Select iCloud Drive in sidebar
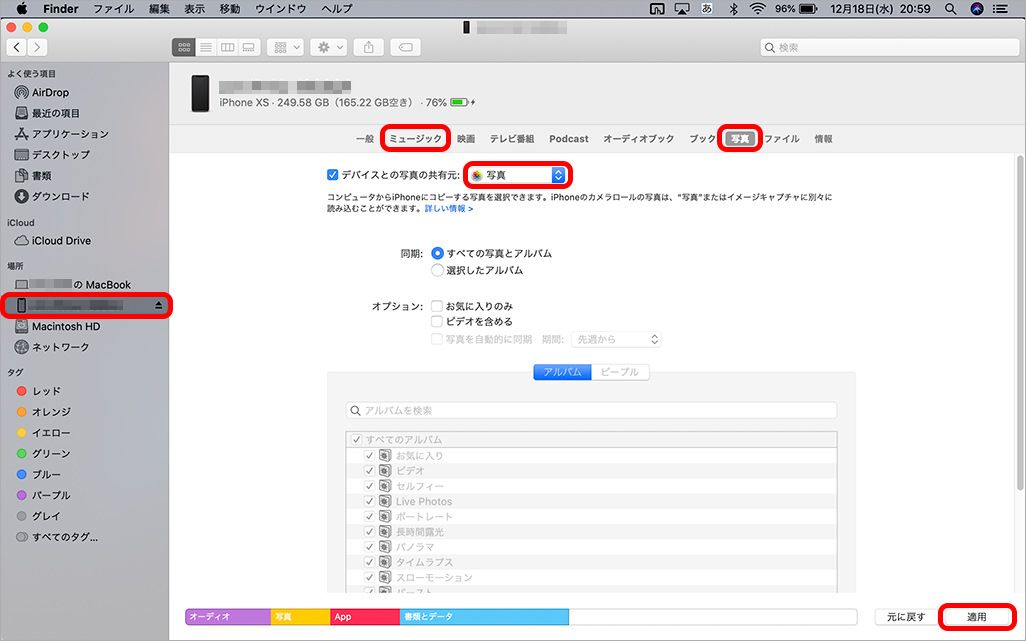Viewport: 1026px width, 641px height. click(x=61, y=241)
